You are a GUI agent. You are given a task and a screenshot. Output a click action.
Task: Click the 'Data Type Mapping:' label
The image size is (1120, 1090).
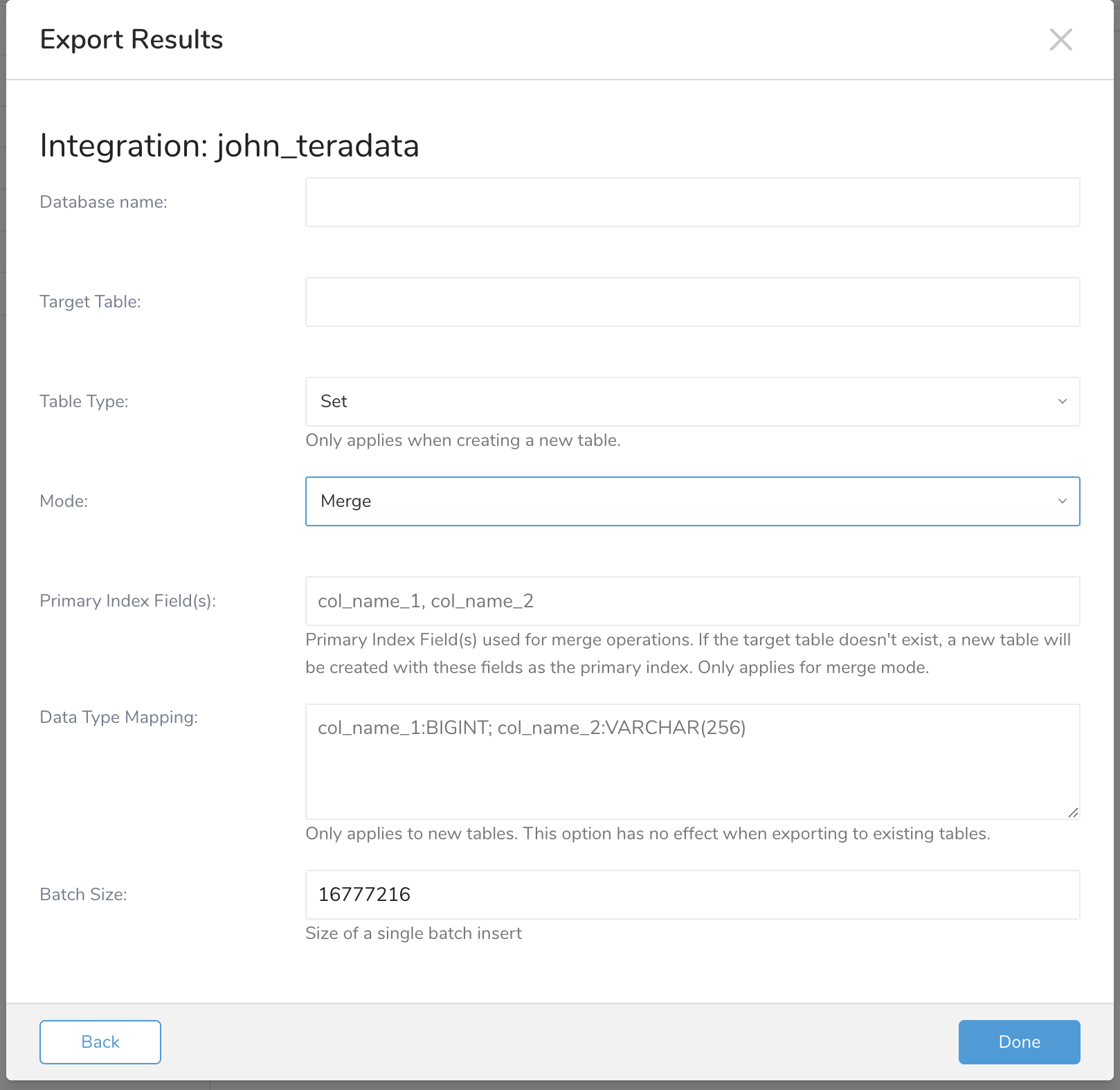[118, 717]
